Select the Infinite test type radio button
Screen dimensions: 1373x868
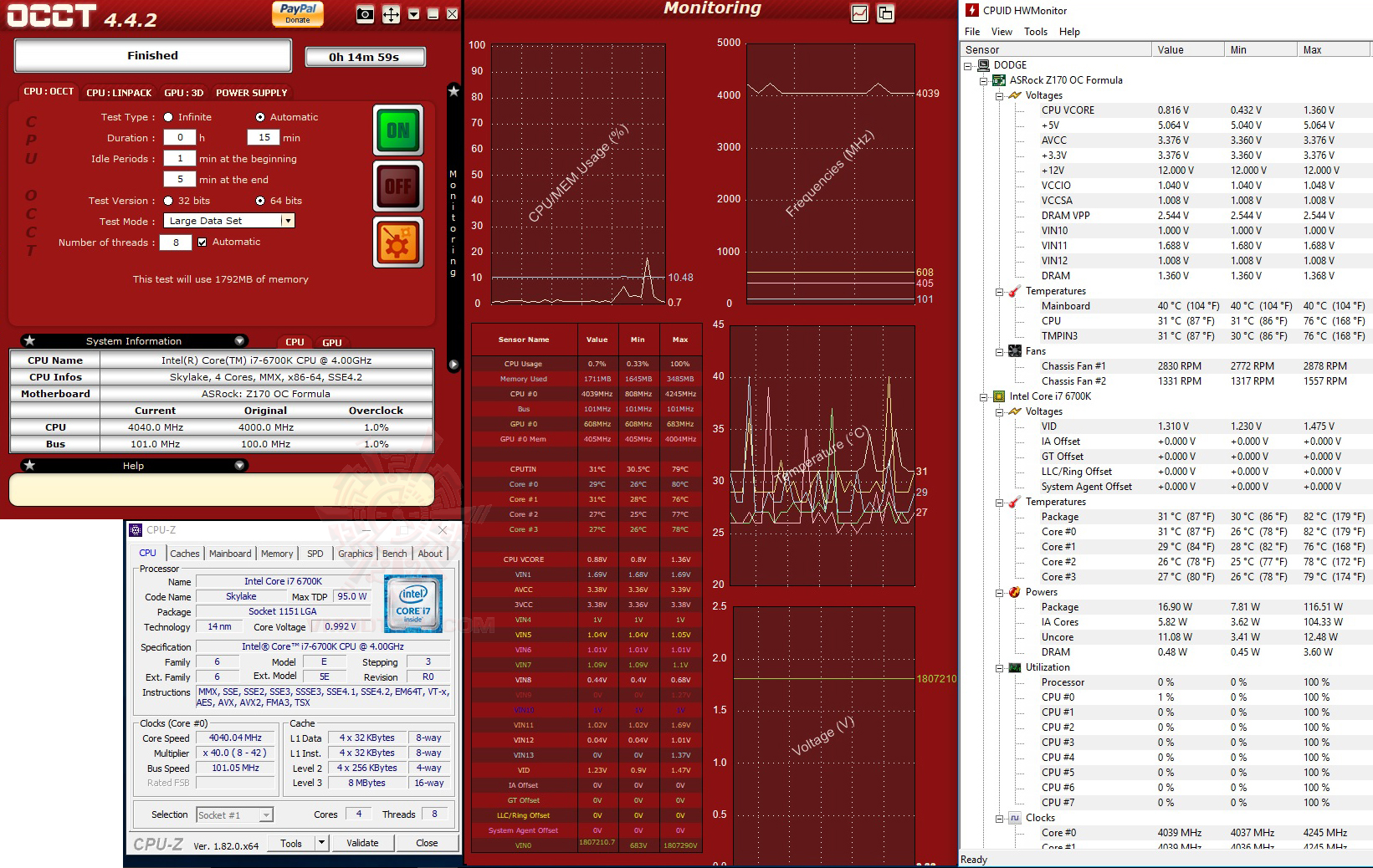coord(168,117)
